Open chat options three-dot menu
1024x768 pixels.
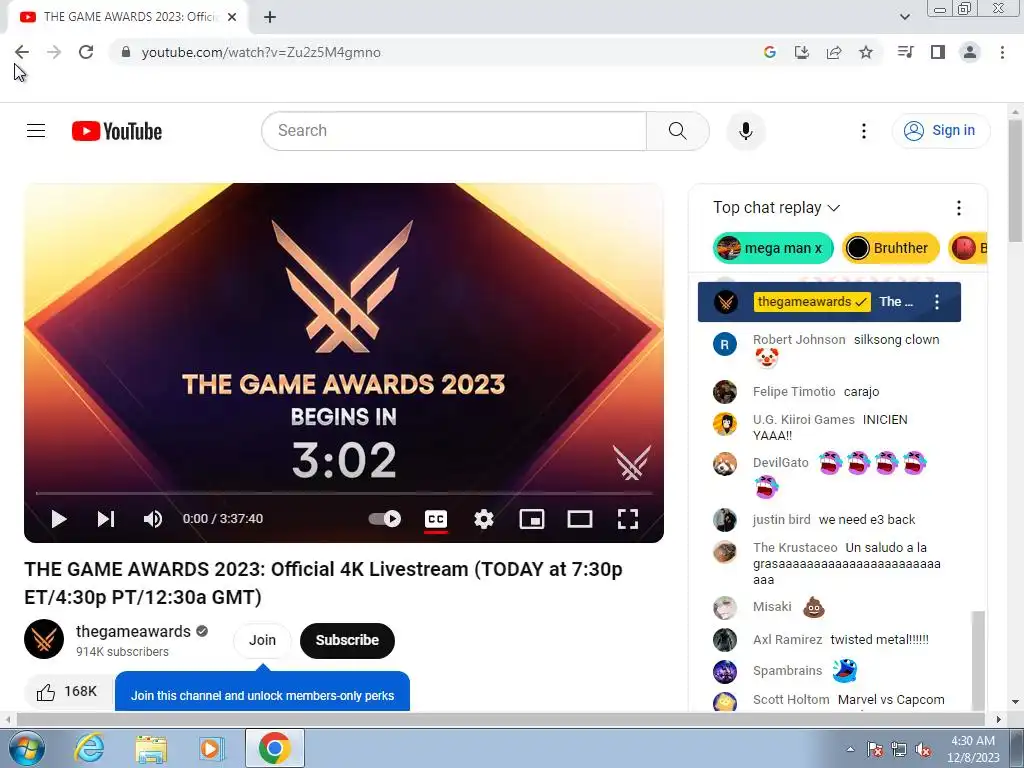point(958,208)
